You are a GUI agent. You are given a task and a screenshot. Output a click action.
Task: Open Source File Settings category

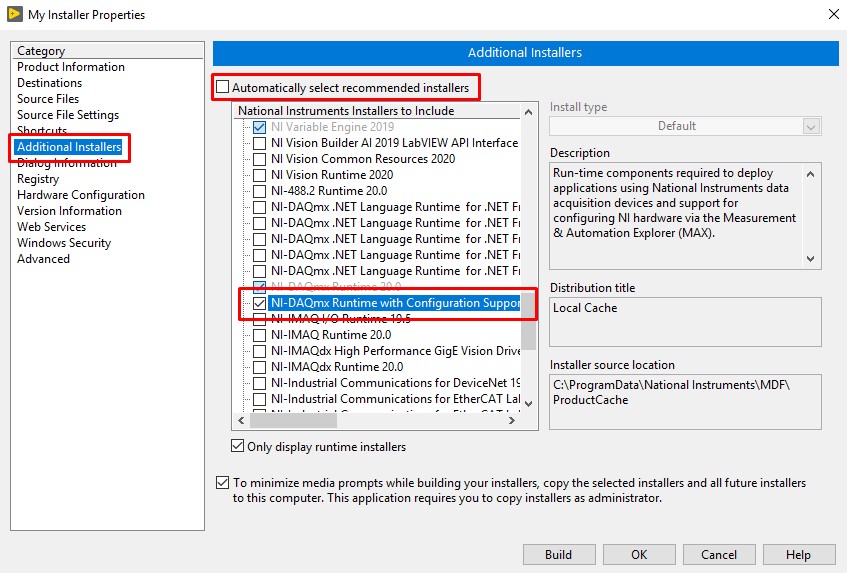point(68,115)
